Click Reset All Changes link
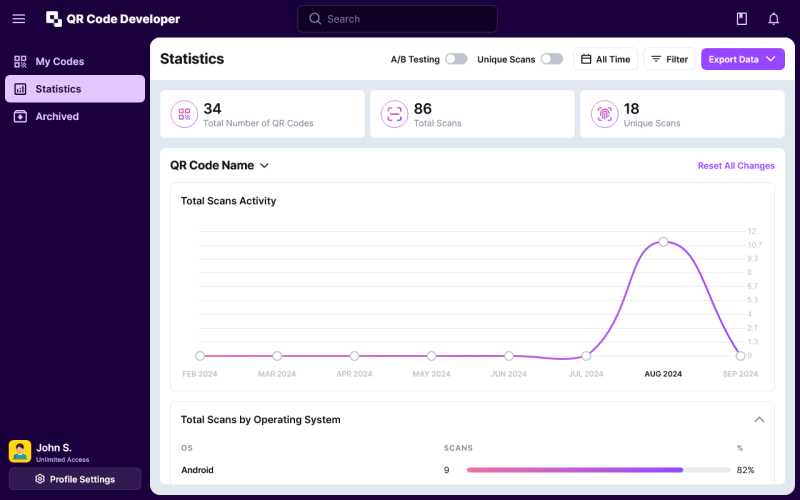Screen dimensions: 800x500 pyautogui.click(x=735, y=166)
